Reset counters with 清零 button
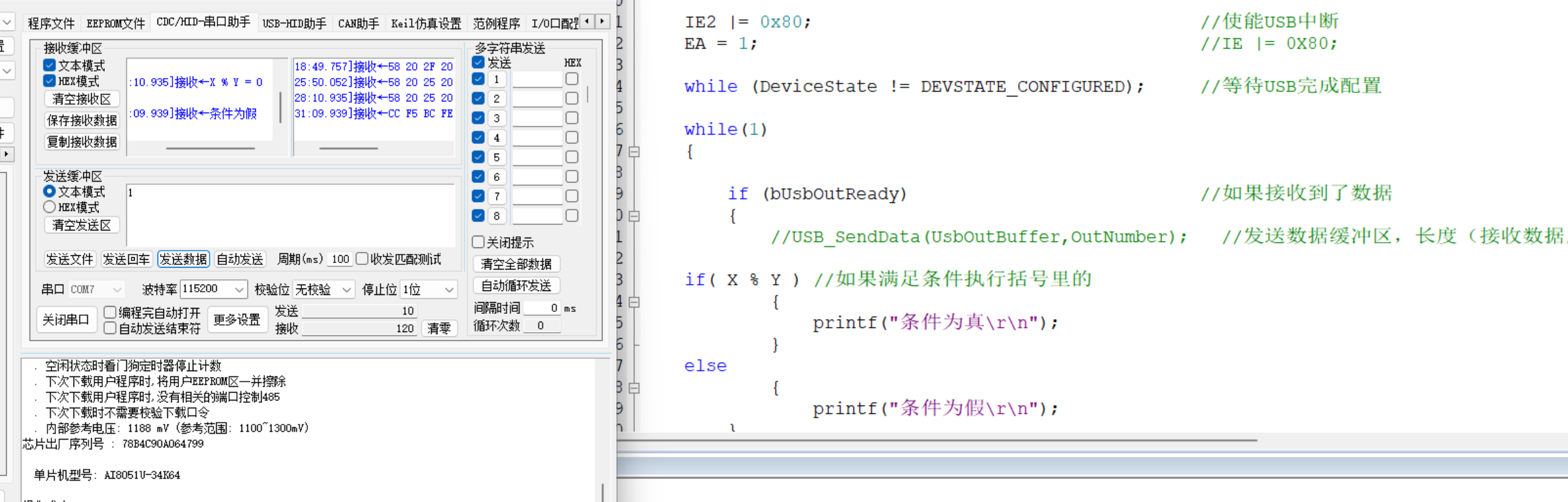This screenshot has height=502, width=1568. point(439,328)
